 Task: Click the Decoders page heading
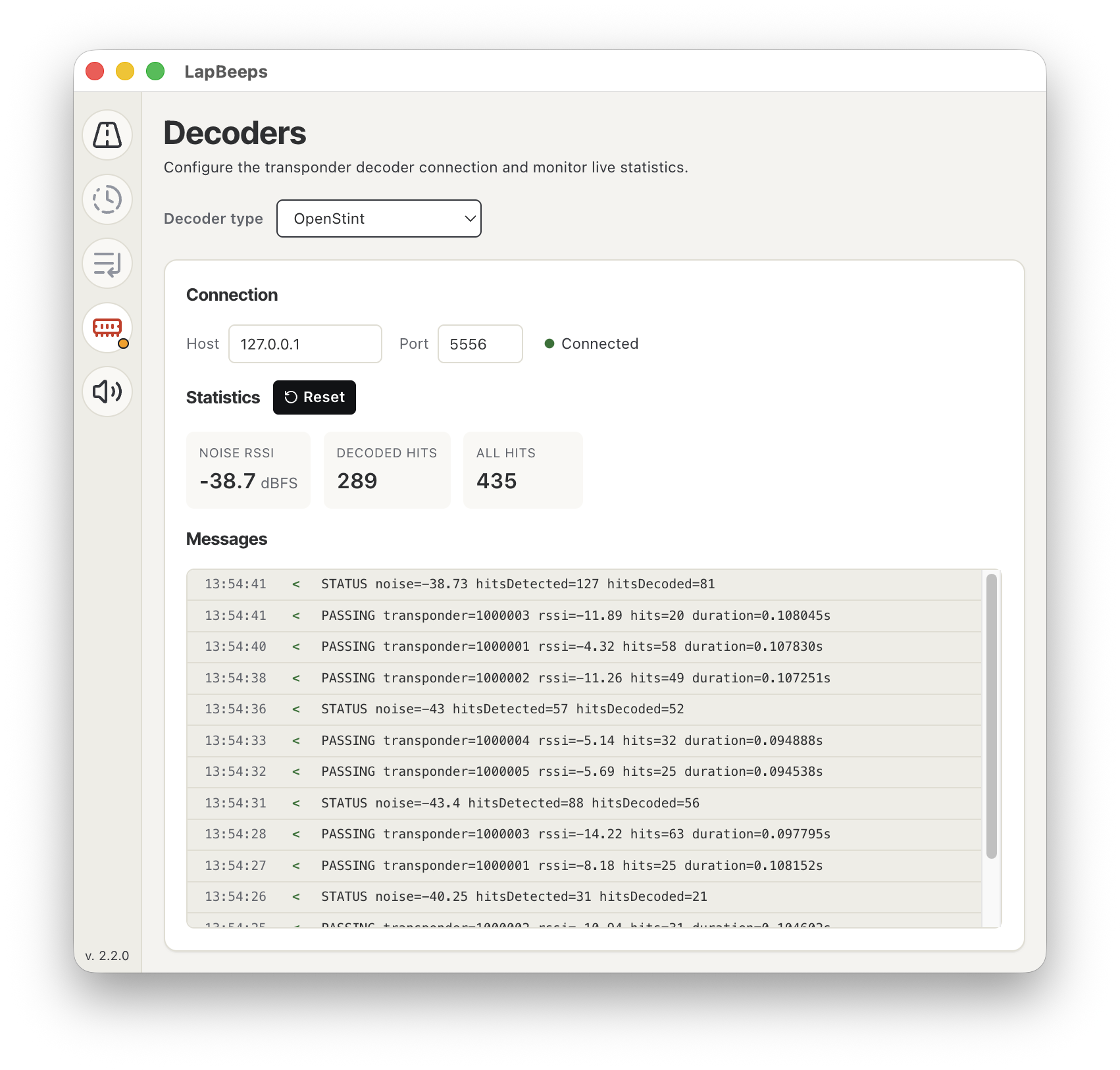pyautogui.click(x=235, y=133)
